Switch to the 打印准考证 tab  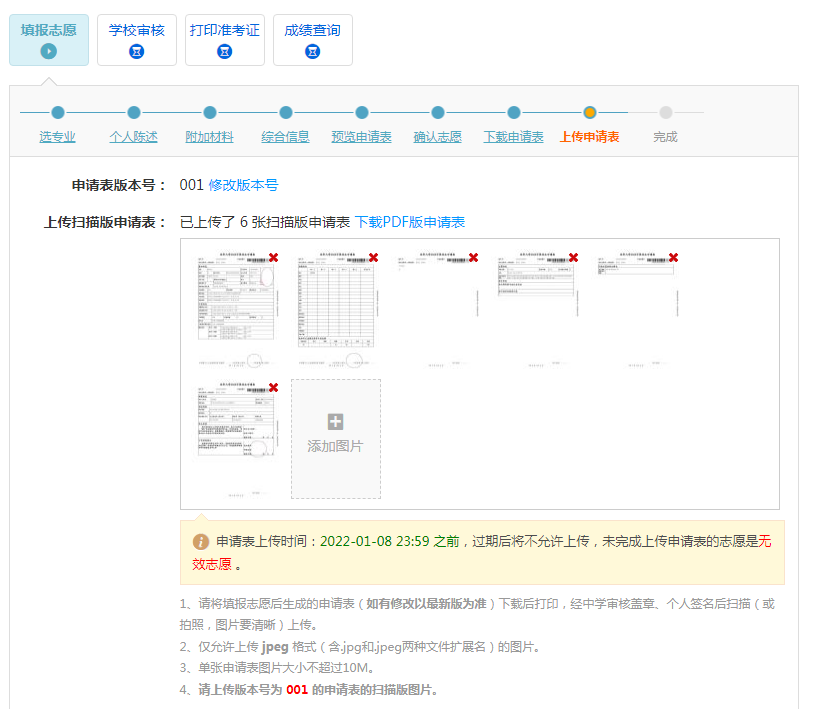tap(225, 40)
